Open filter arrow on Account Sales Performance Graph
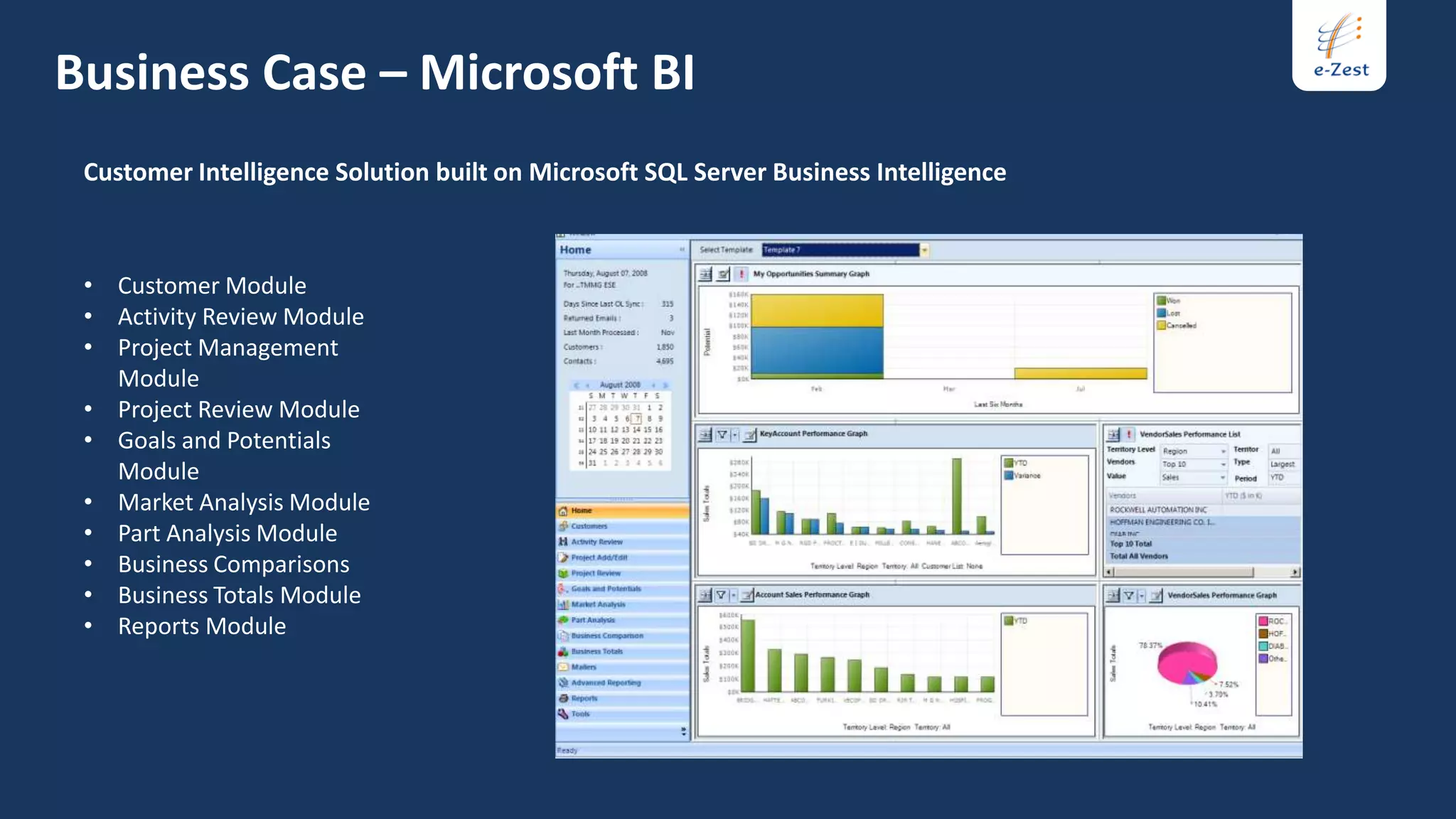The image size is (1456, 819). [734, 595]
